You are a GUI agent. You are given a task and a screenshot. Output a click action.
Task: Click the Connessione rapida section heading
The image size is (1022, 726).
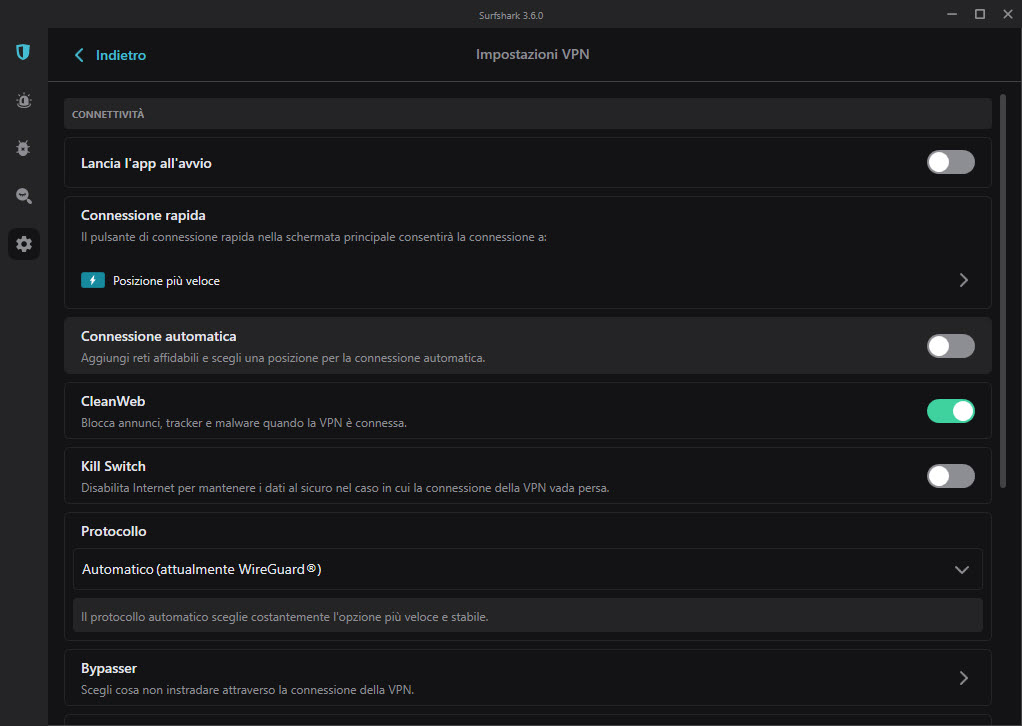pyautogui.click(x=143, y=216)
